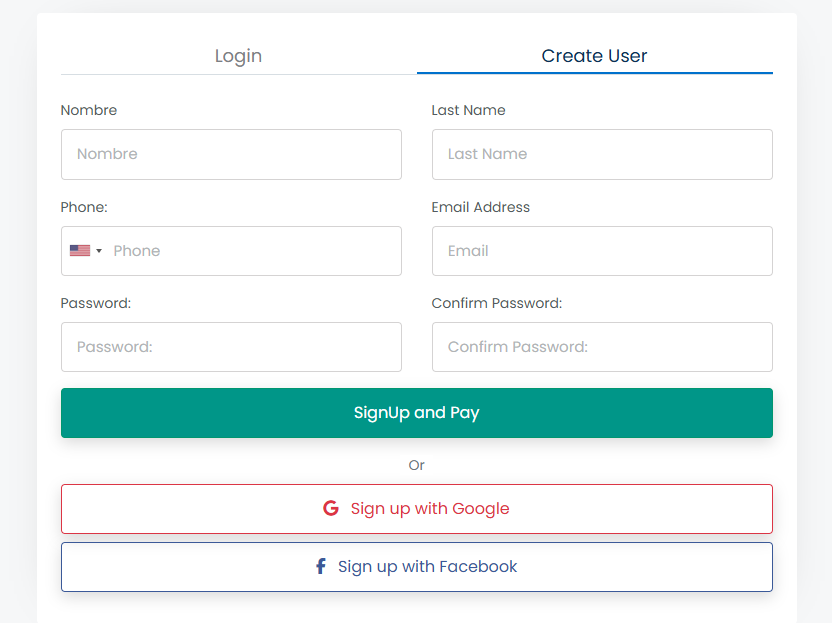832x623 pixels.
Task: Click the US flag icon
Action: click(x=80, y=251)
